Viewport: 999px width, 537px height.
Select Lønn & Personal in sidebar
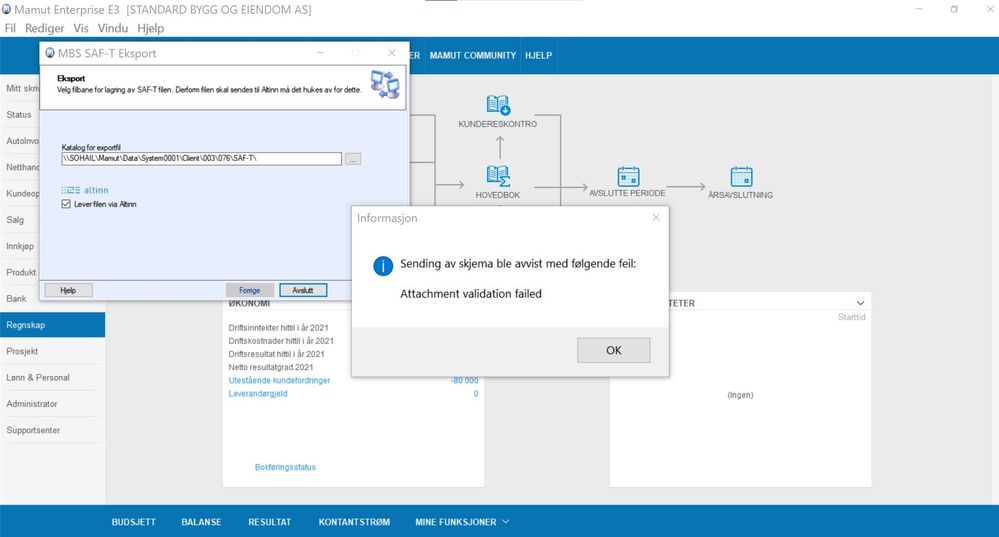pyautogui.click(x=52, y=377)
